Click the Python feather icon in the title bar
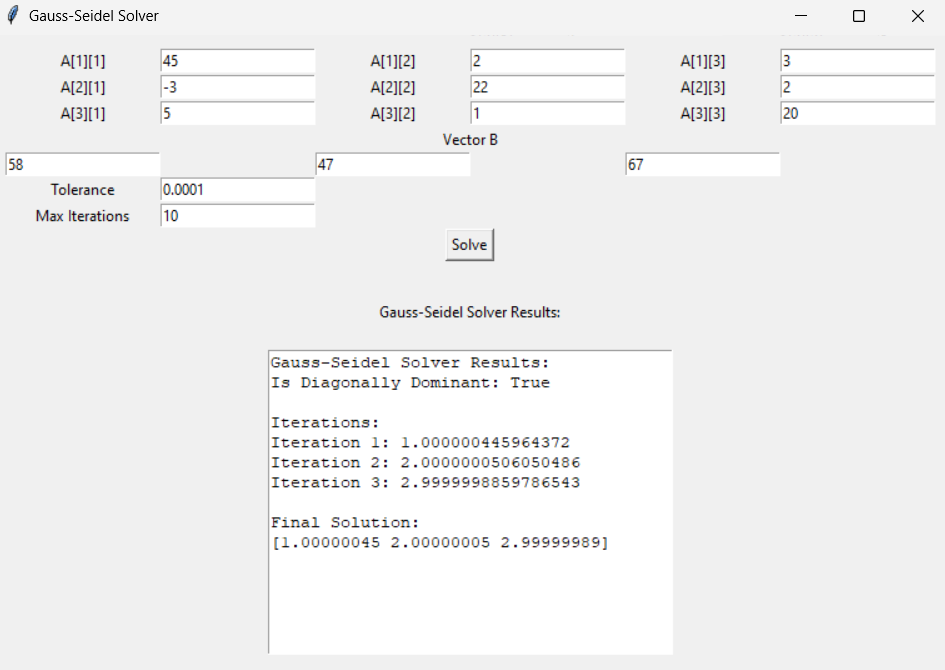This screenshot has width=945, height=670. (14, 15)
